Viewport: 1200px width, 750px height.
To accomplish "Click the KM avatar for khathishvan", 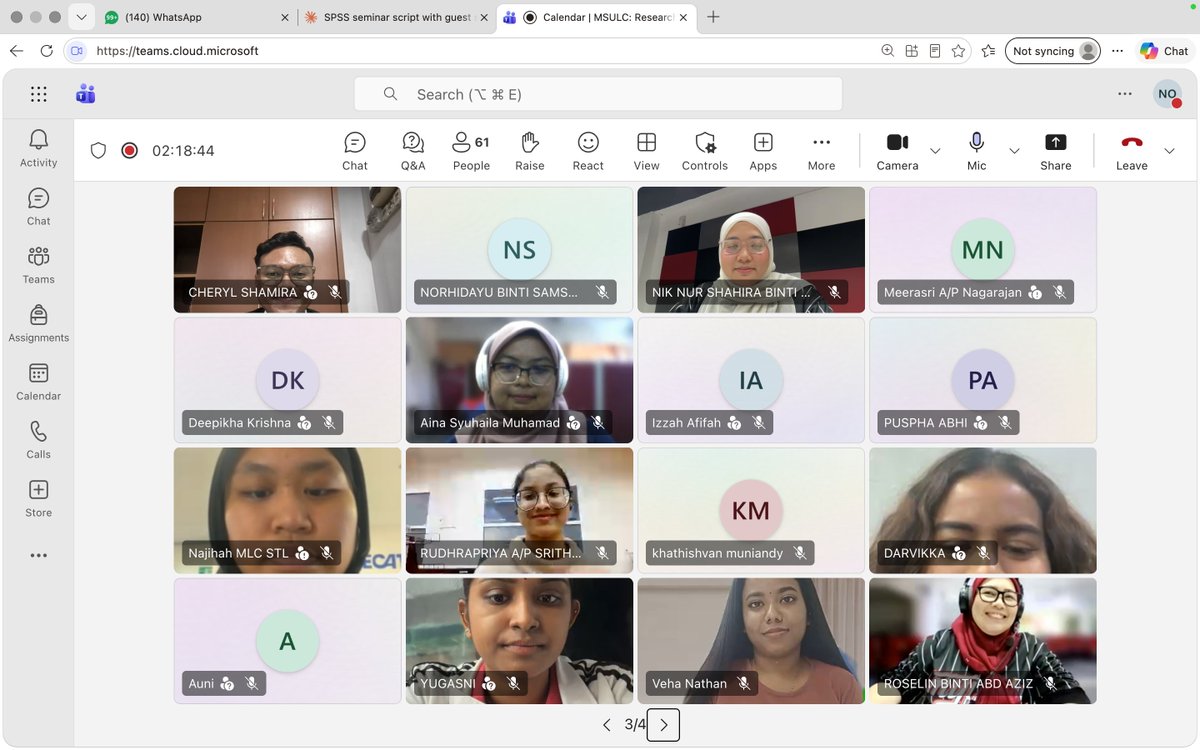I will (751, 510).
